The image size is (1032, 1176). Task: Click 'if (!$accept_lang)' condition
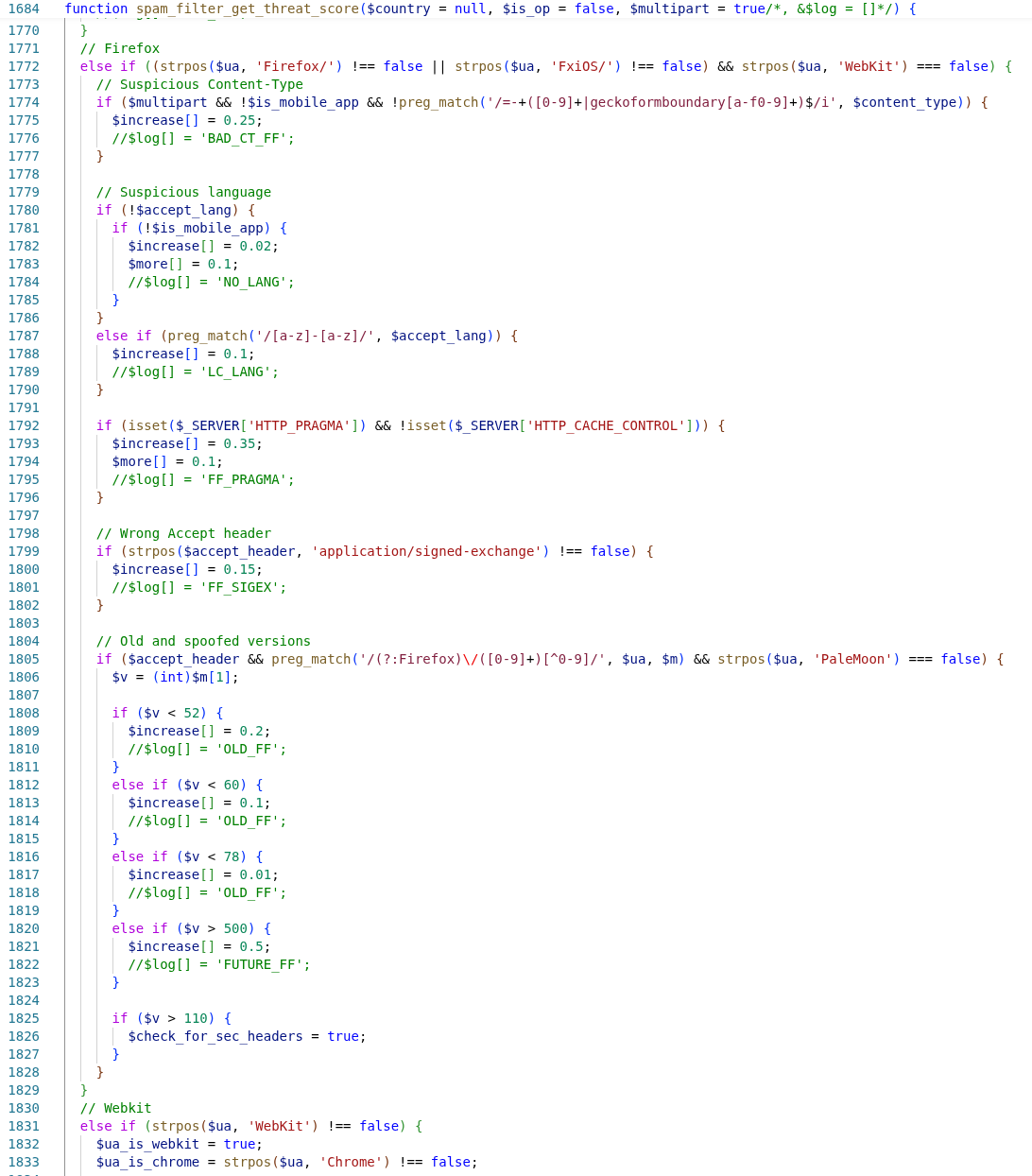(x=167, y=210)
